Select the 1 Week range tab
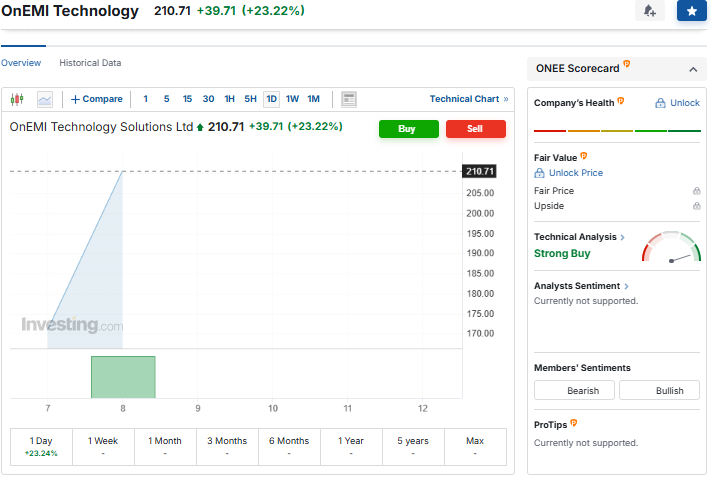This screenshot has height=481, width=711. [x=103, y=447]
